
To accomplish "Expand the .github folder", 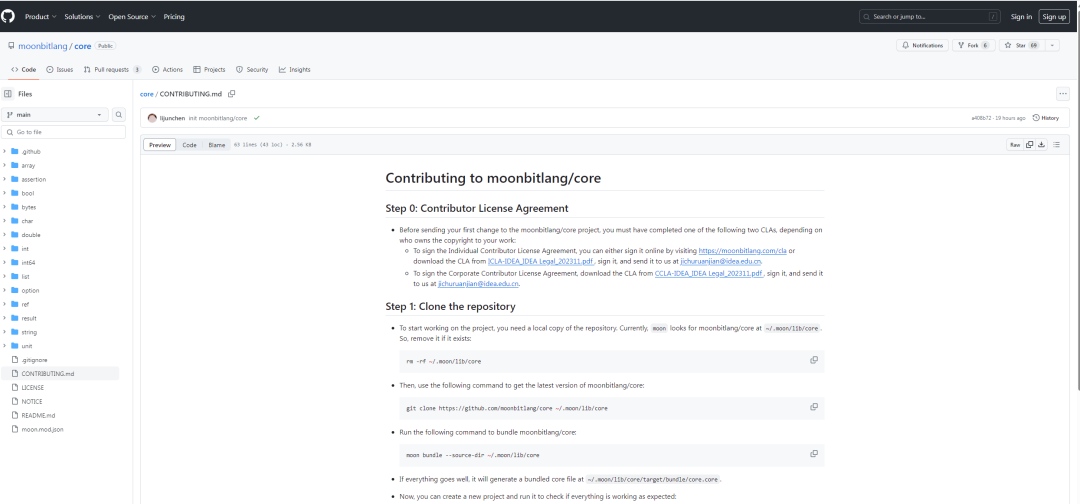I will coord(5,151).
